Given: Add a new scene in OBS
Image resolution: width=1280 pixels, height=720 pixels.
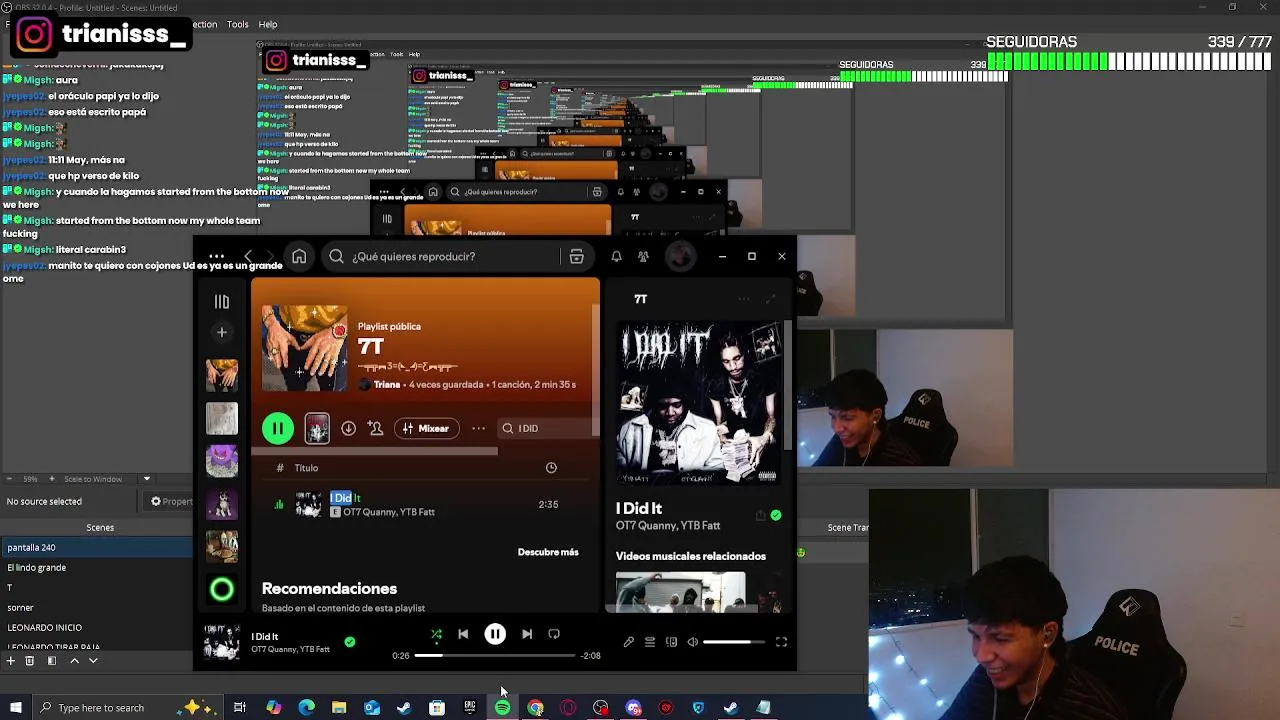Looking at the screenshot, I should [10, 660].
